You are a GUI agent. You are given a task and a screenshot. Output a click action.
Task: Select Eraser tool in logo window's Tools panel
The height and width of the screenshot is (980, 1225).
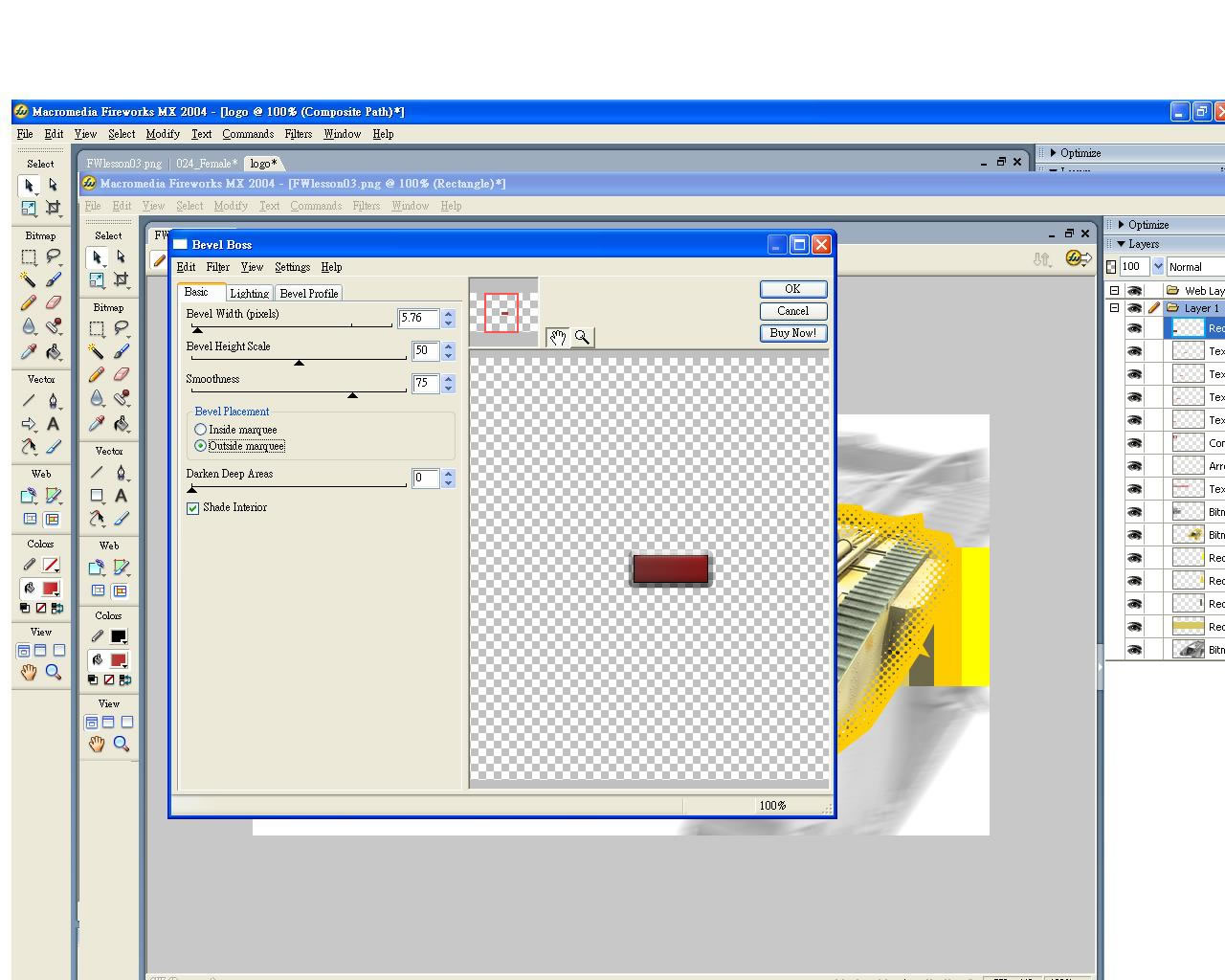(54, 302)
